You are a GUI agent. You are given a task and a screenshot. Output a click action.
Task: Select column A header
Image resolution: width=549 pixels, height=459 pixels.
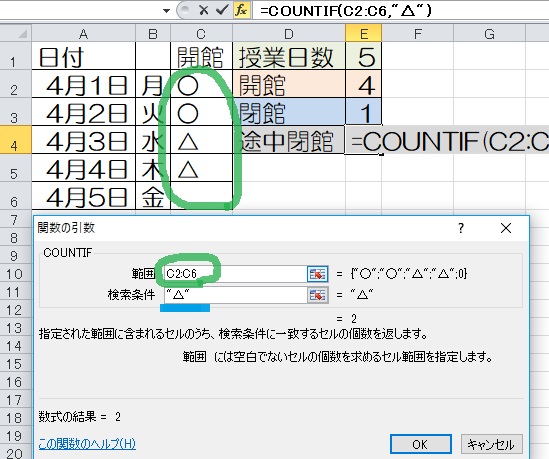click(83, 34)
